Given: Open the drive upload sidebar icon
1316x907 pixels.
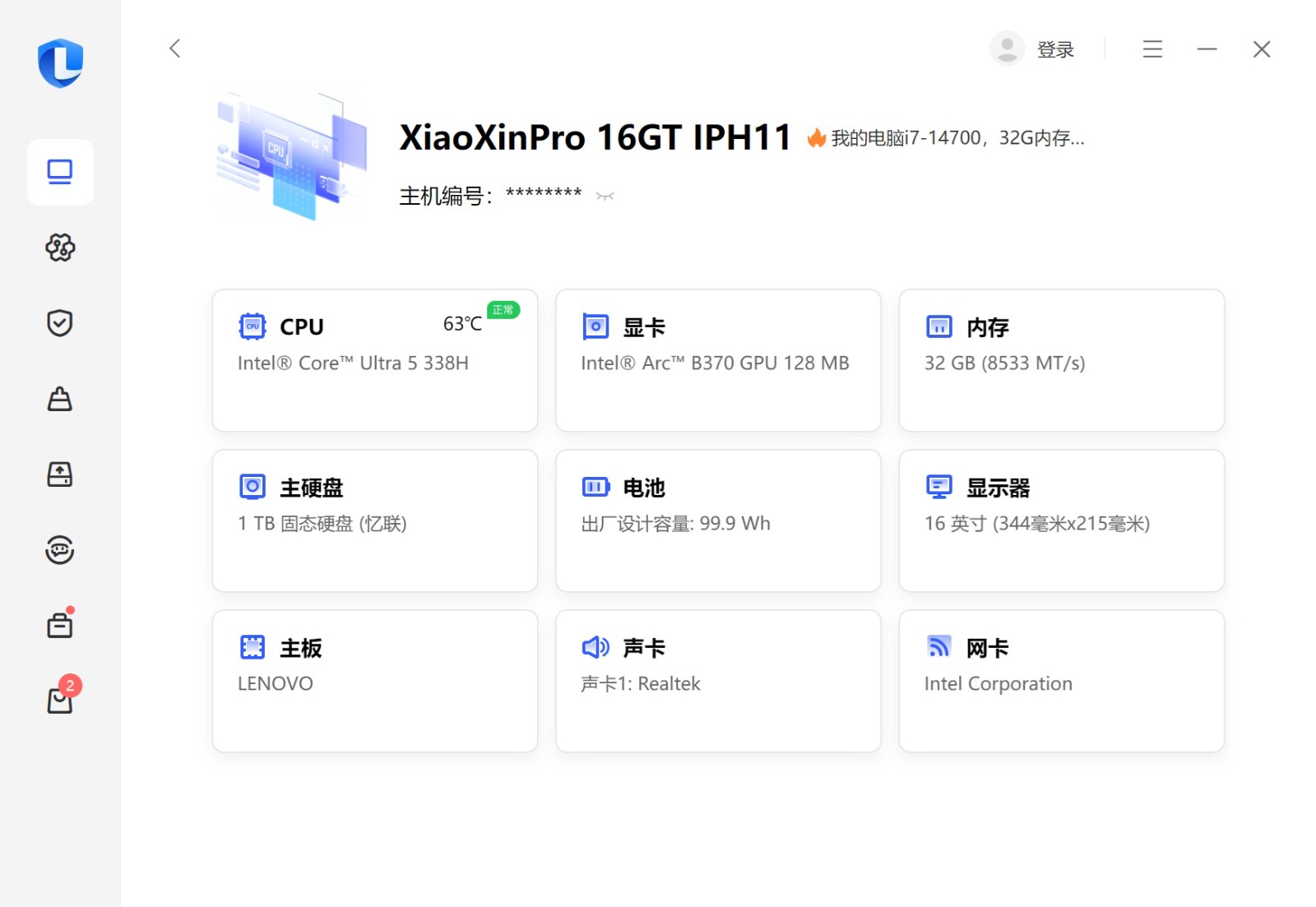Looking at the screenshot, I should [x=60, y=474].
